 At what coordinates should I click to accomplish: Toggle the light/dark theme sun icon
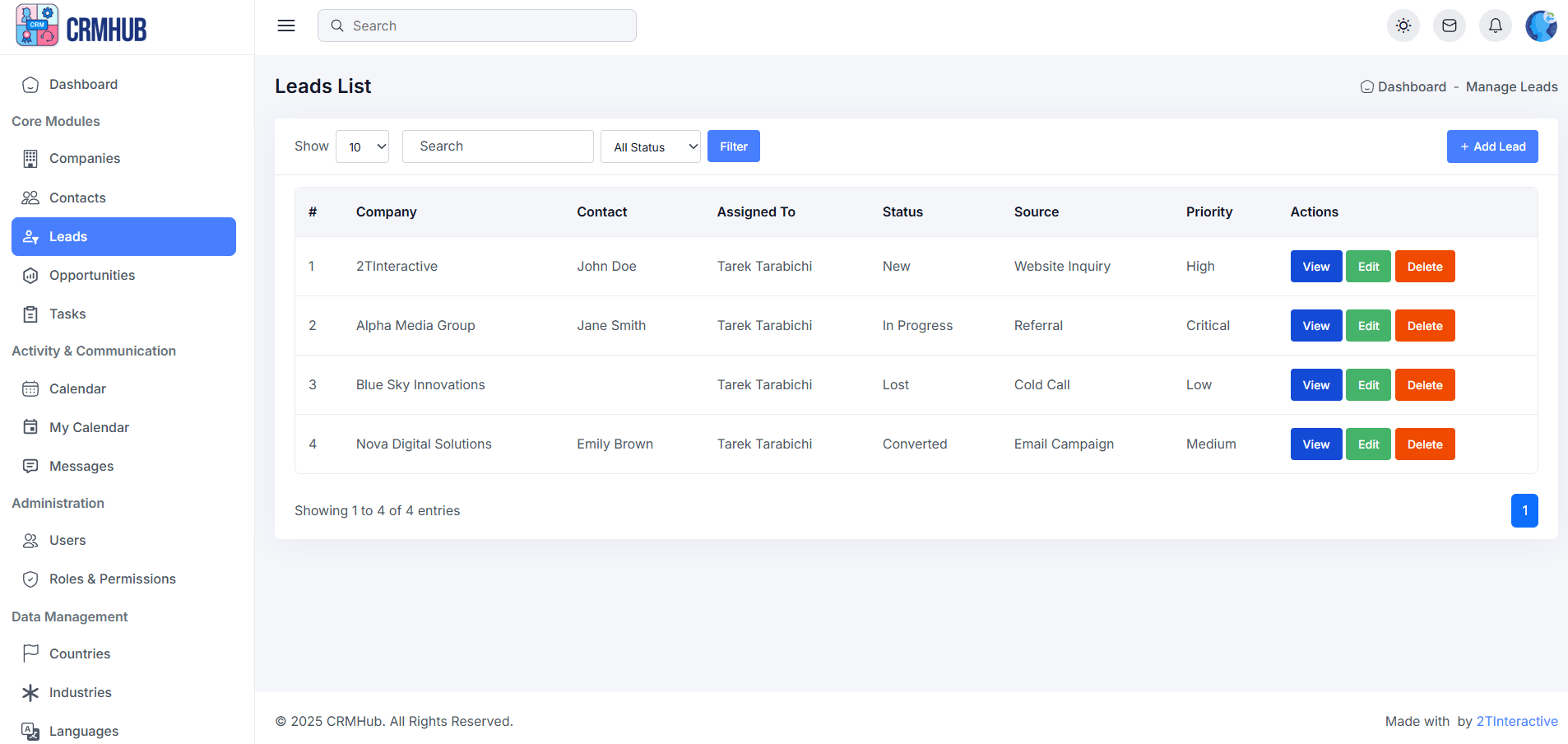(x=1403, y=26)
